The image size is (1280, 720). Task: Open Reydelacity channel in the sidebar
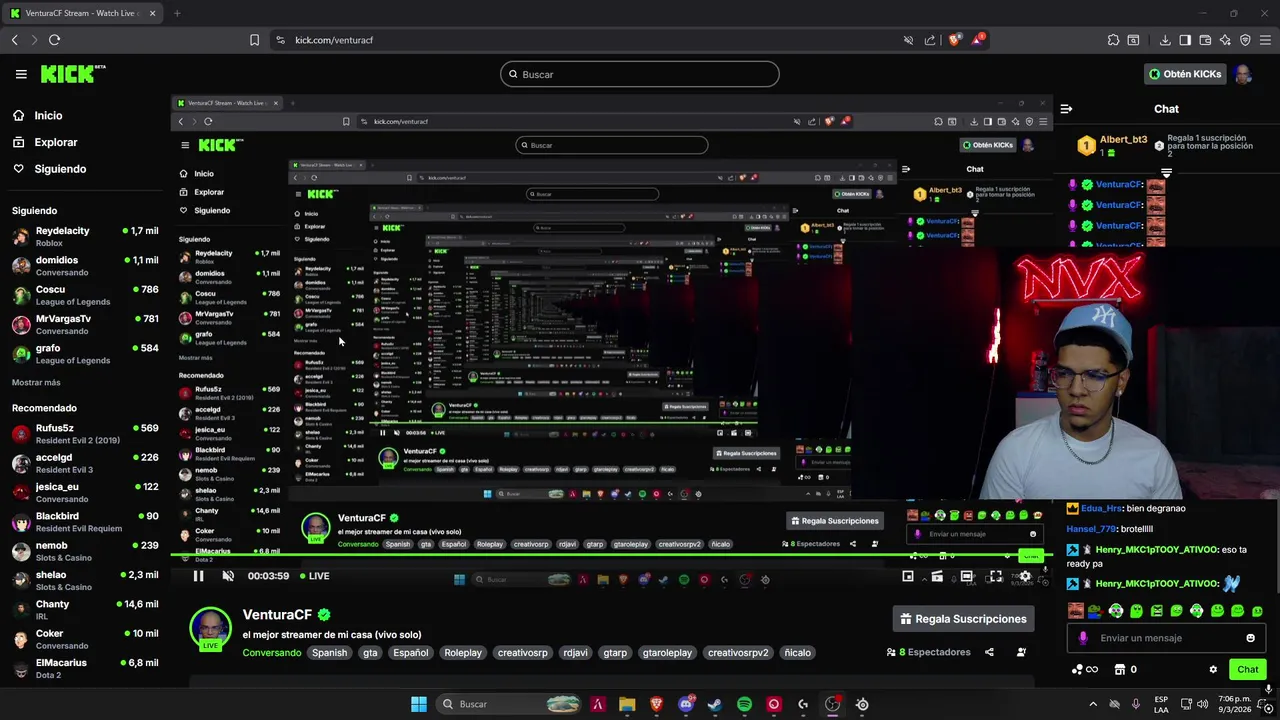(x=84, y=236)
